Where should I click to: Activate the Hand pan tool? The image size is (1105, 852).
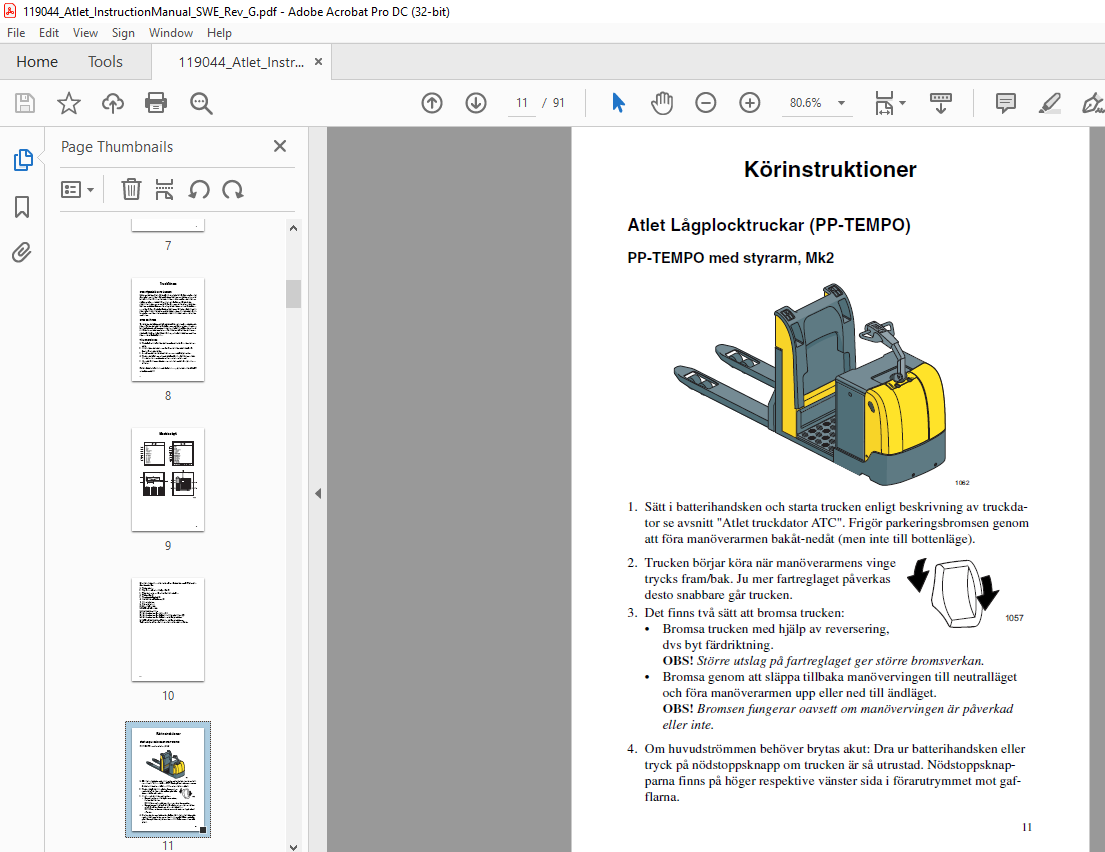click(662, 103)
